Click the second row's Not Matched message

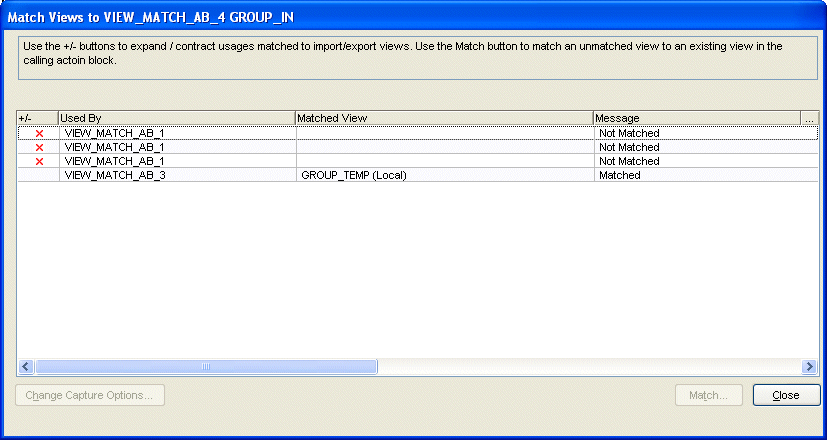(629, 147)
